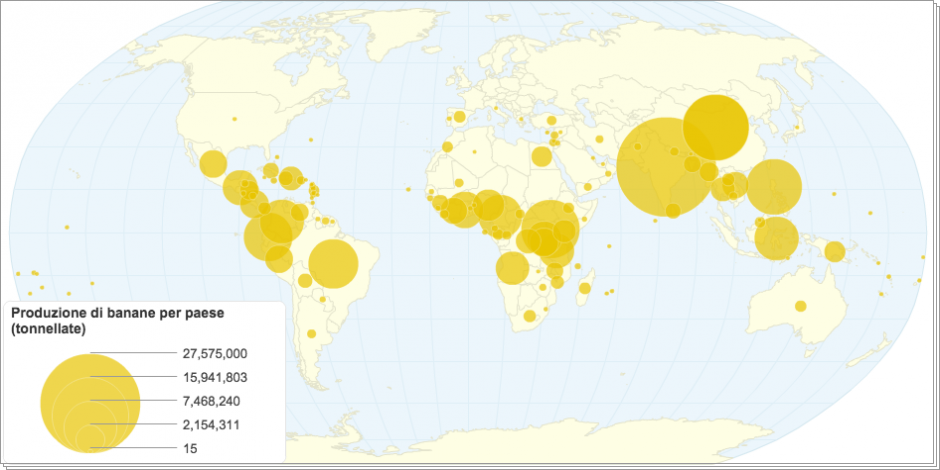Click the nested legend circle graphic
Image resolution: width=940 pixels, height=470 pixels.
90,402
